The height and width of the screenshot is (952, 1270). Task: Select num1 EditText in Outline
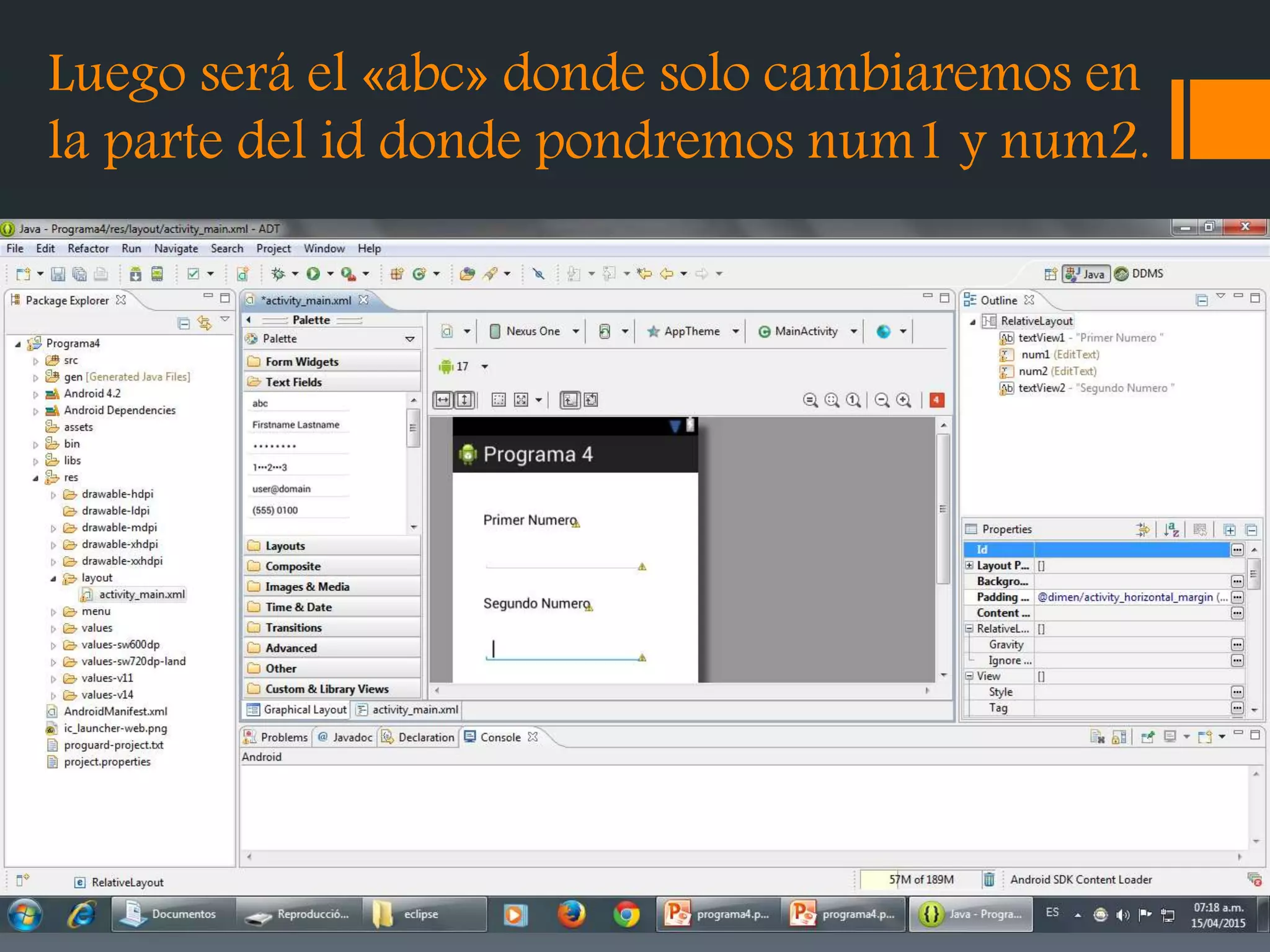(x=1036, y=355)
